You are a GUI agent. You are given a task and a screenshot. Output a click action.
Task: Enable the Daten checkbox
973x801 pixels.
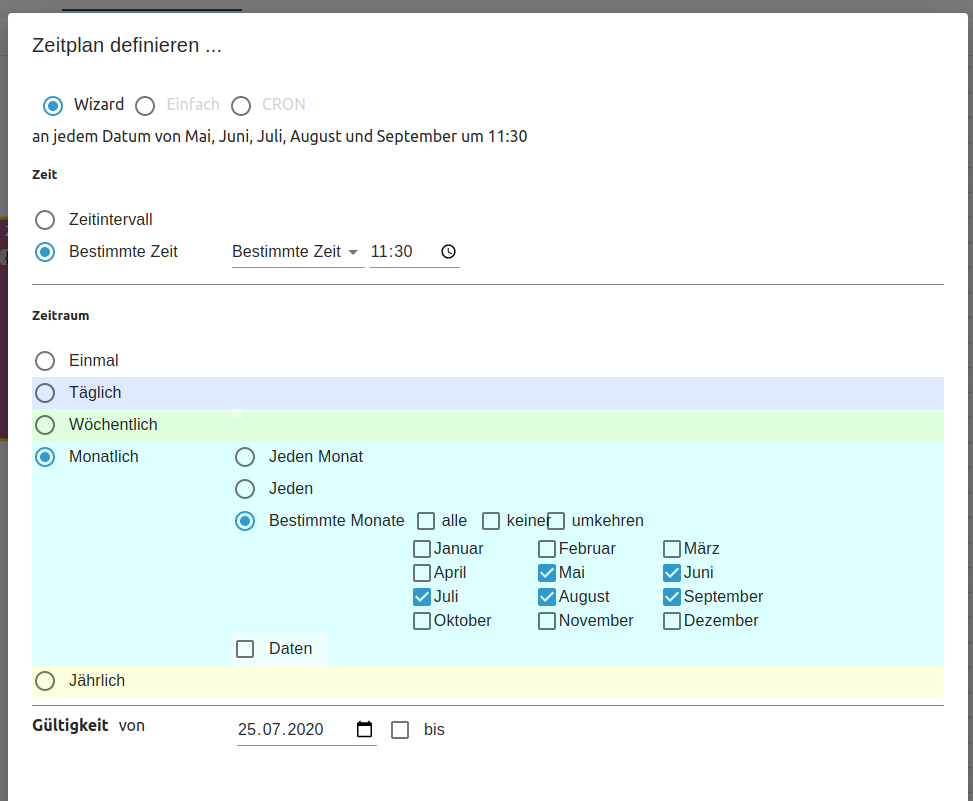click(x=245, y=649)
